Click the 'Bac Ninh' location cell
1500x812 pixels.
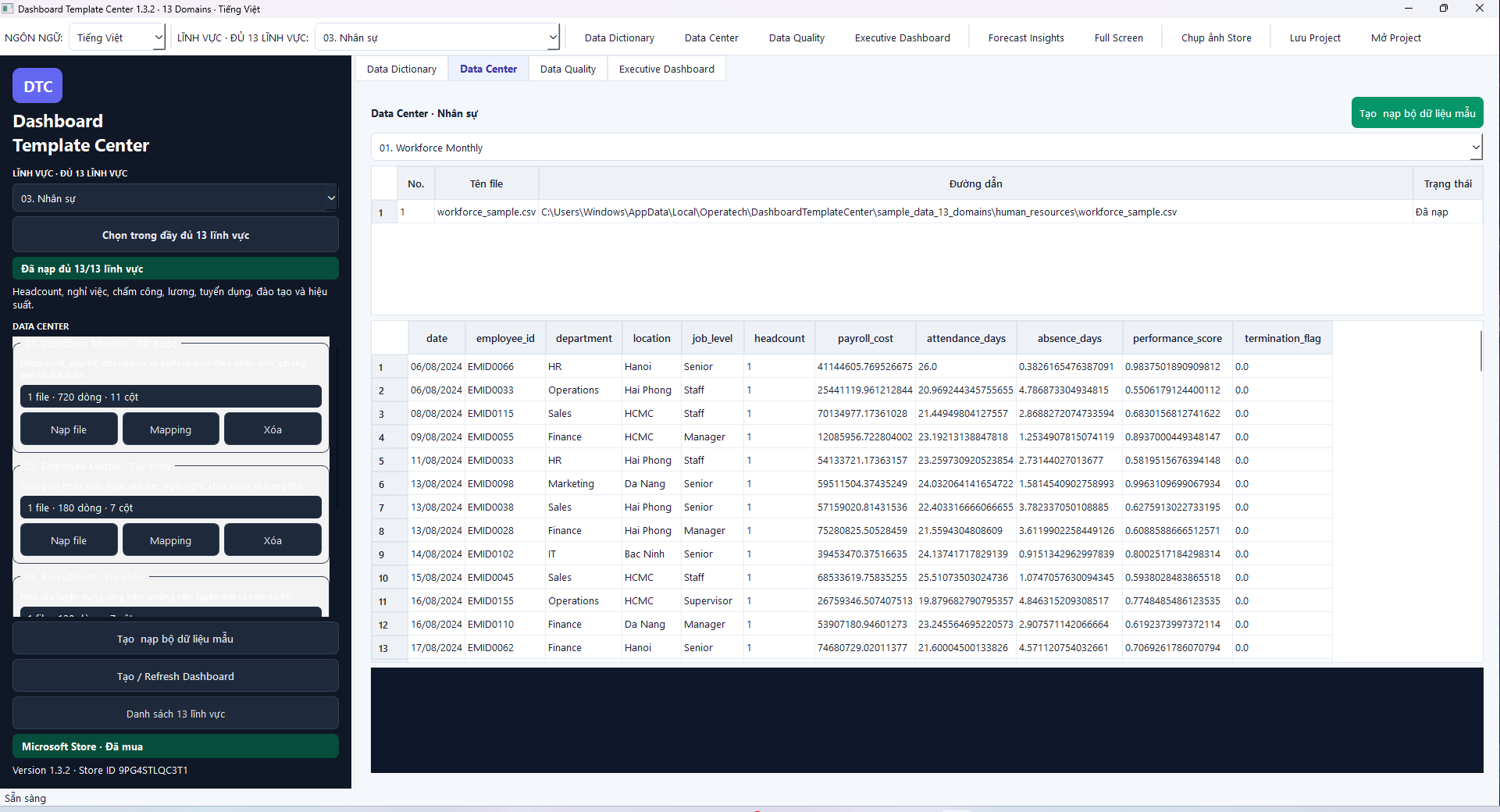coord(651,554)
